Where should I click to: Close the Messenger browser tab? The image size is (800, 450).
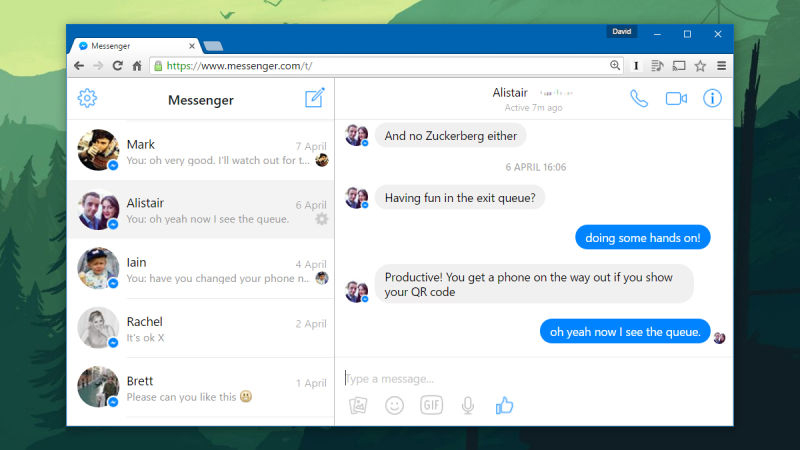[192, 46]
